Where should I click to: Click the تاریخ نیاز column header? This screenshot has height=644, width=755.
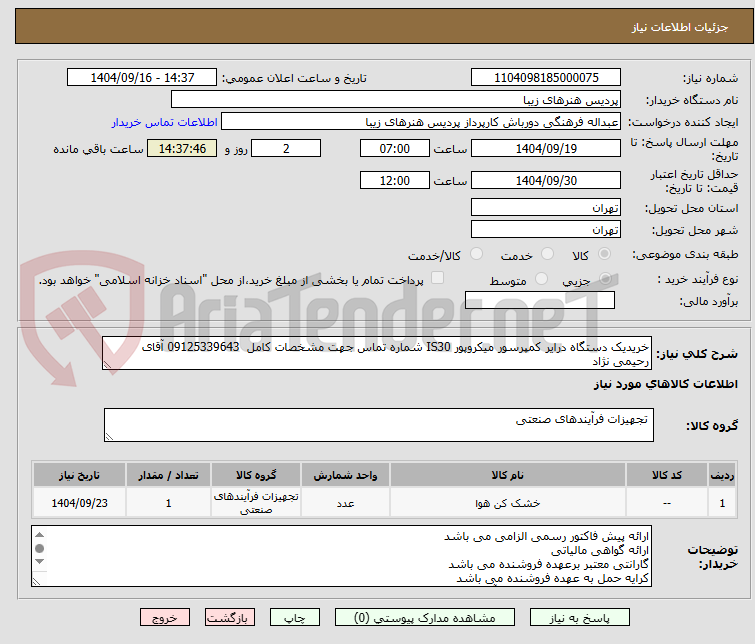(79, 475)
